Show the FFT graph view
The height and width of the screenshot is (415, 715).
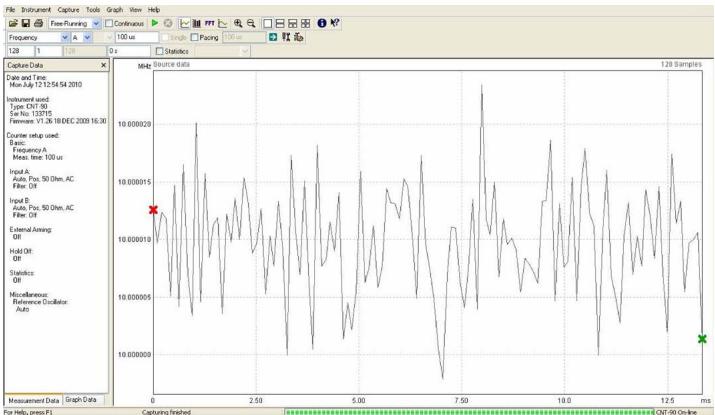click(209, 23)
